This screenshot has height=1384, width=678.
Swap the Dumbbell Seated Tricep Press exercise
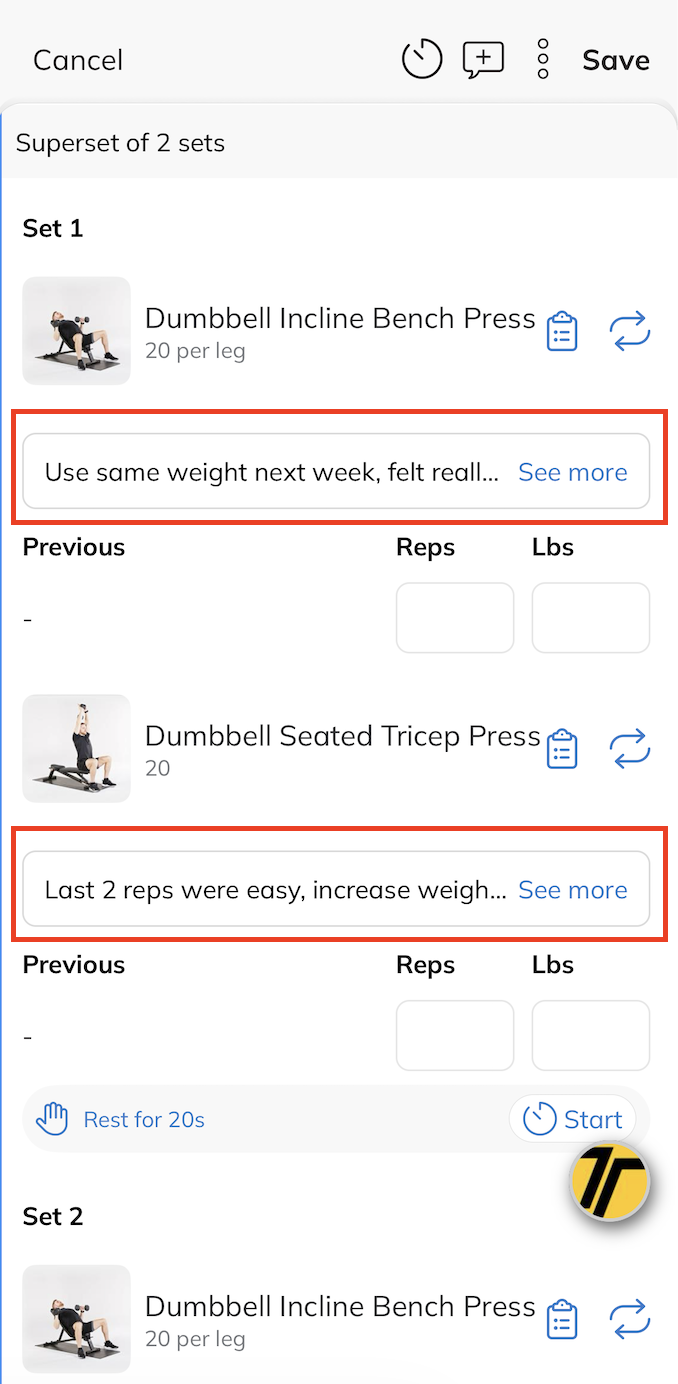[630, 749]
